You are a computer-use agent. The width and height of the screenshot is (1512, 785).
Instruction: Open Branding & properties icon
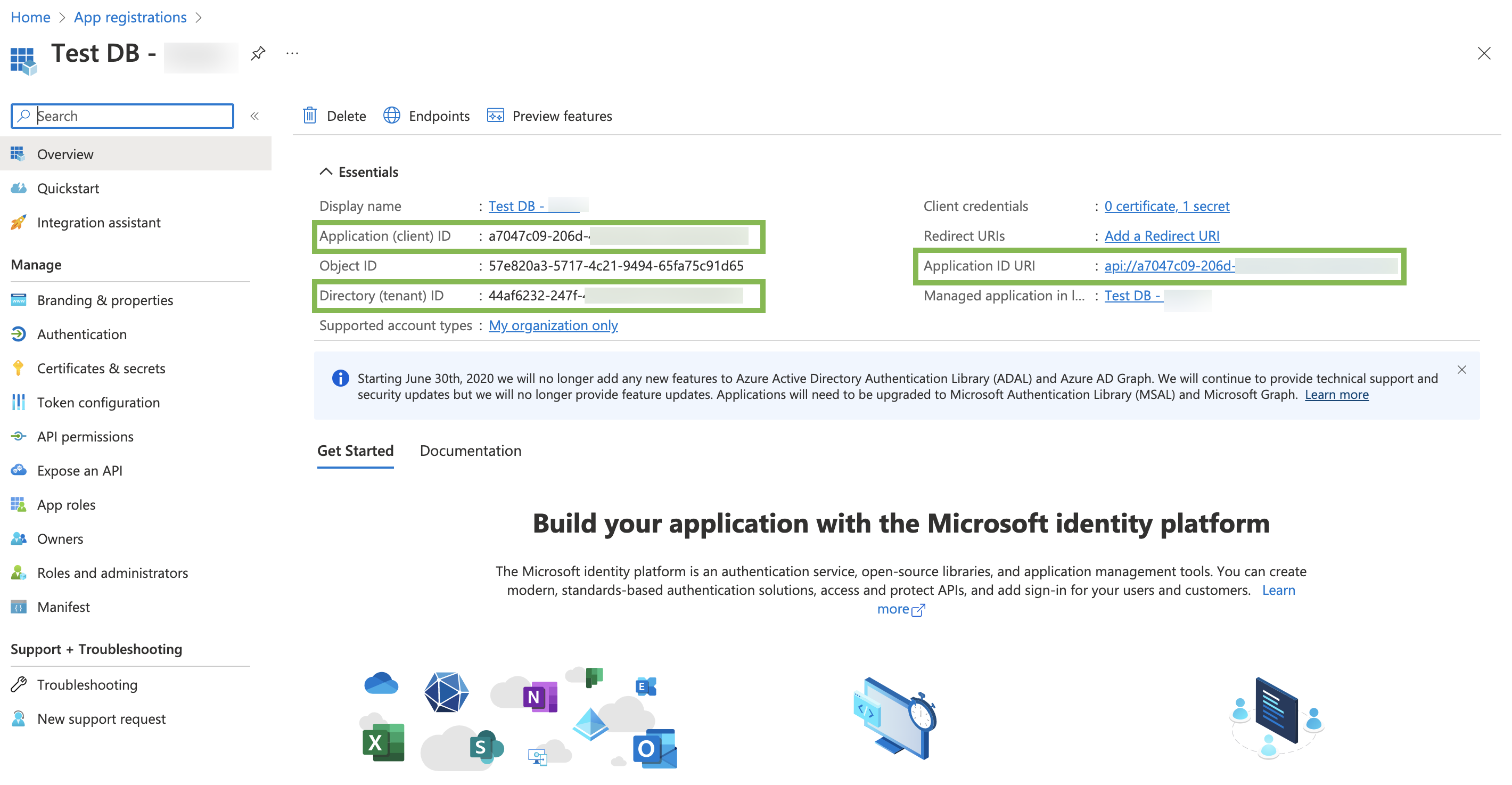pos(18,299)
